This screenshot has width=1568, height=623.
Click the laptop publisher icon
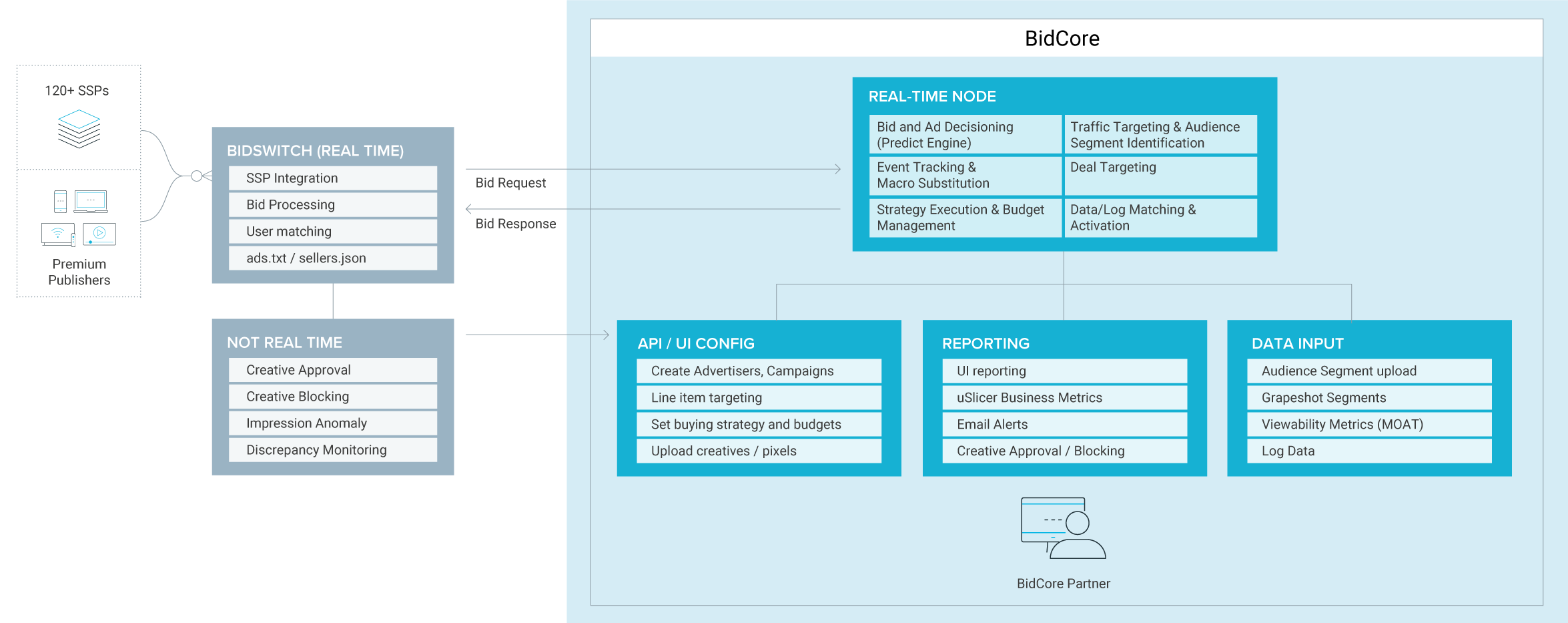click(91, 201)
